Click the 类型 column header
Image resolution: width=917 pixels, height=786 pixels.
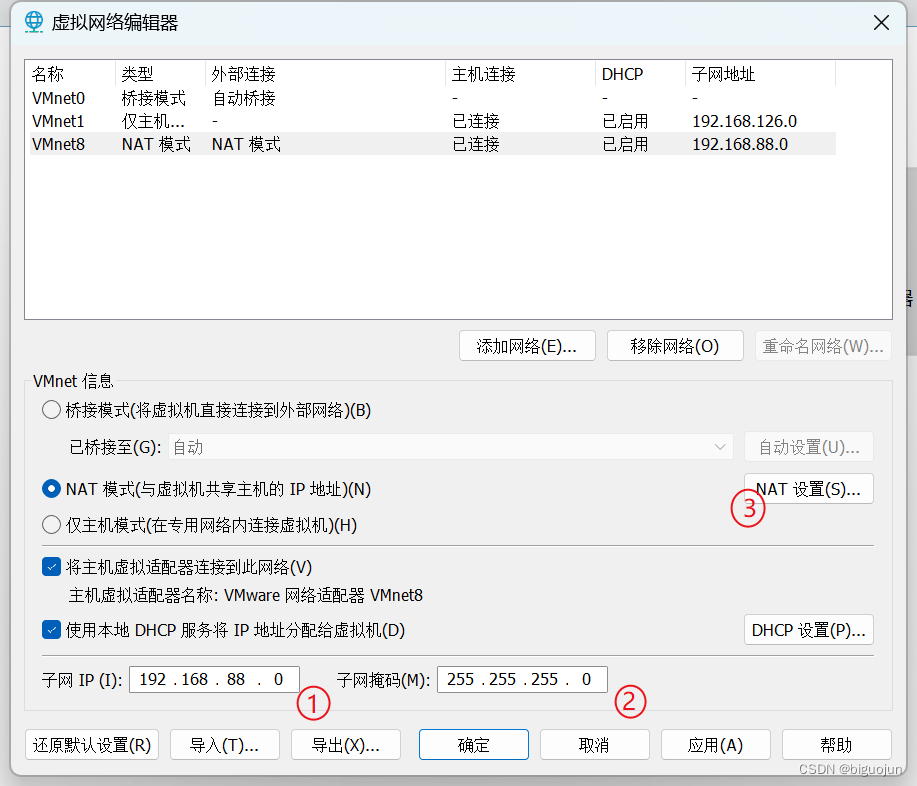(161, 74)
